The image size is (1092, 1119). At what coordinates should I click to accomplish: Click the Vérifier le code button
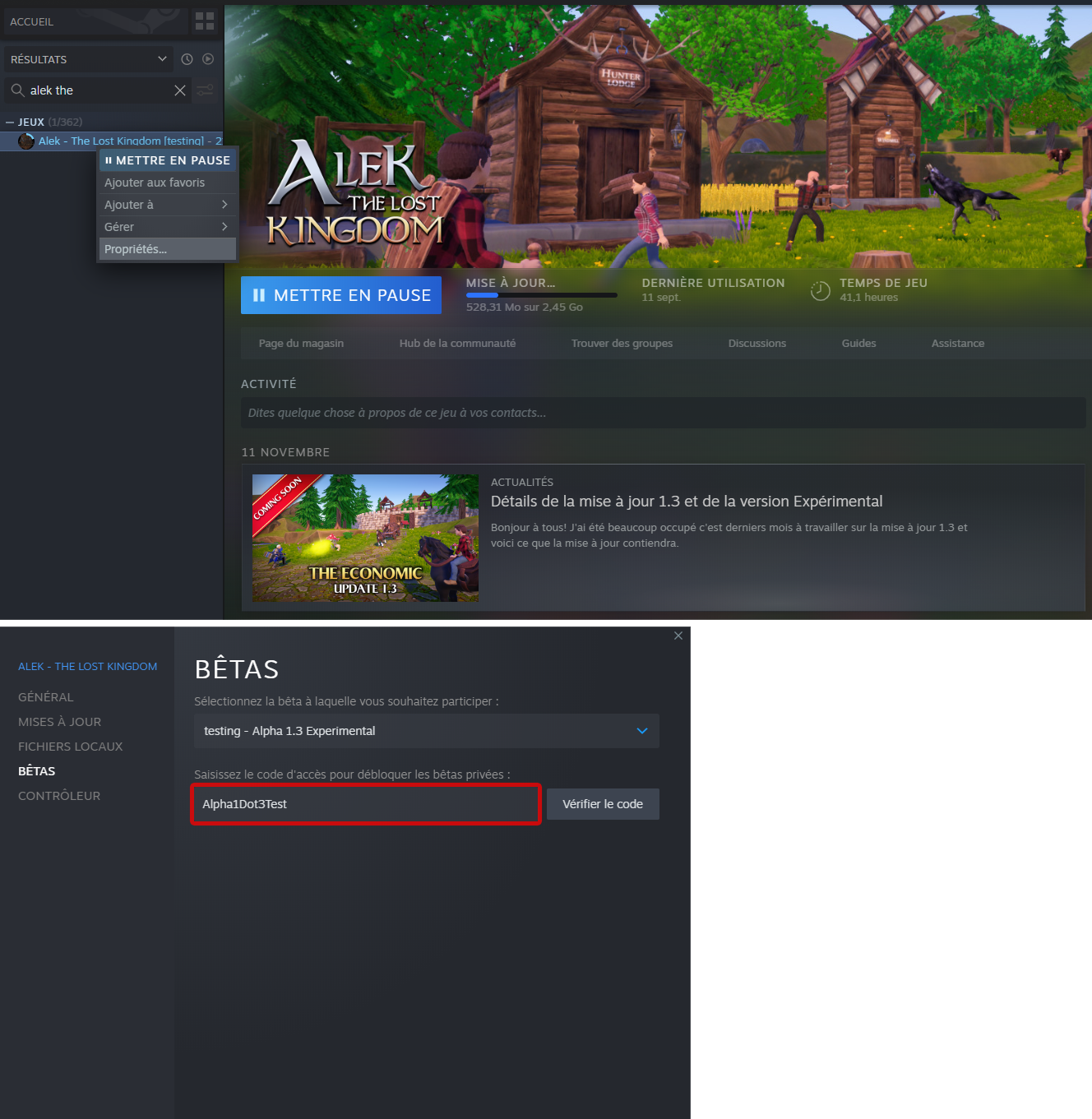pos(602,804)
